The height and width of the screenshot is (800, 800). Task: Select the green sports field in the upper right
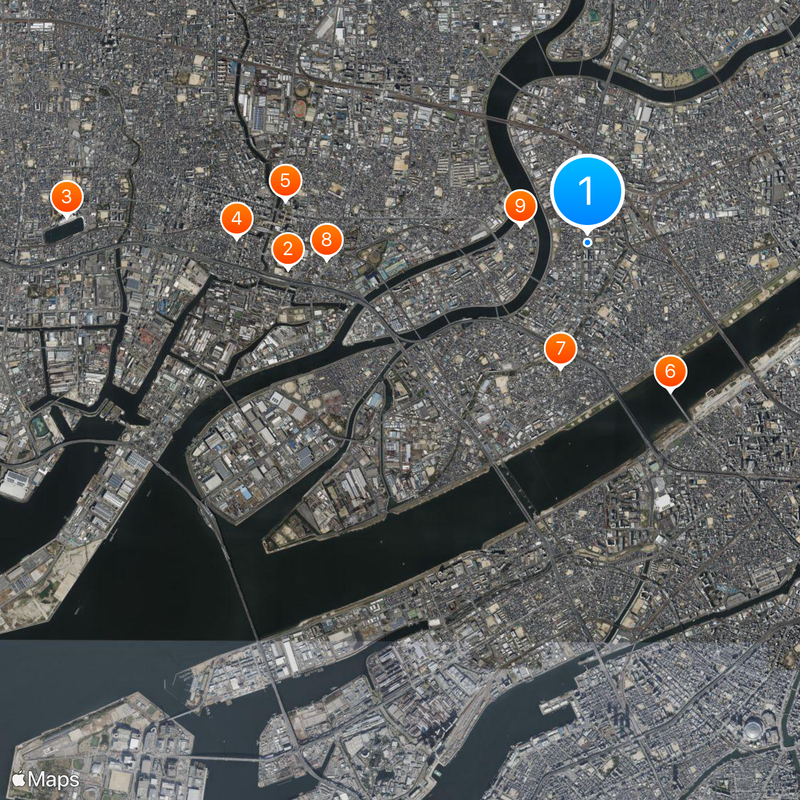[700, 72]
